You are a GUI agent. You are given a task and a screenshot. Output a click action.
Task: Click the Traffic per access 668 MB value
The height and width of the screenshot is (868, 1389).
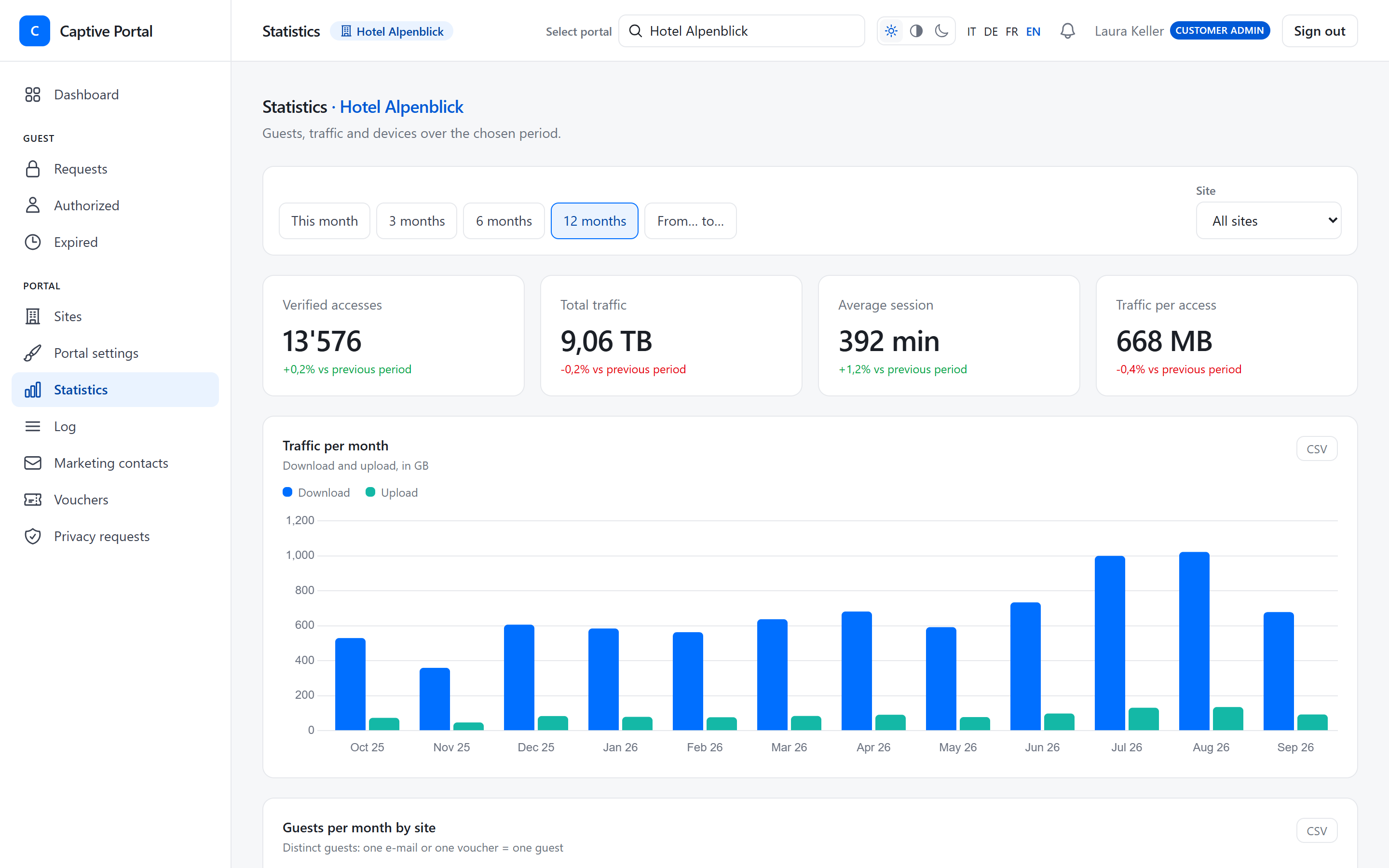coord(1164,341)
